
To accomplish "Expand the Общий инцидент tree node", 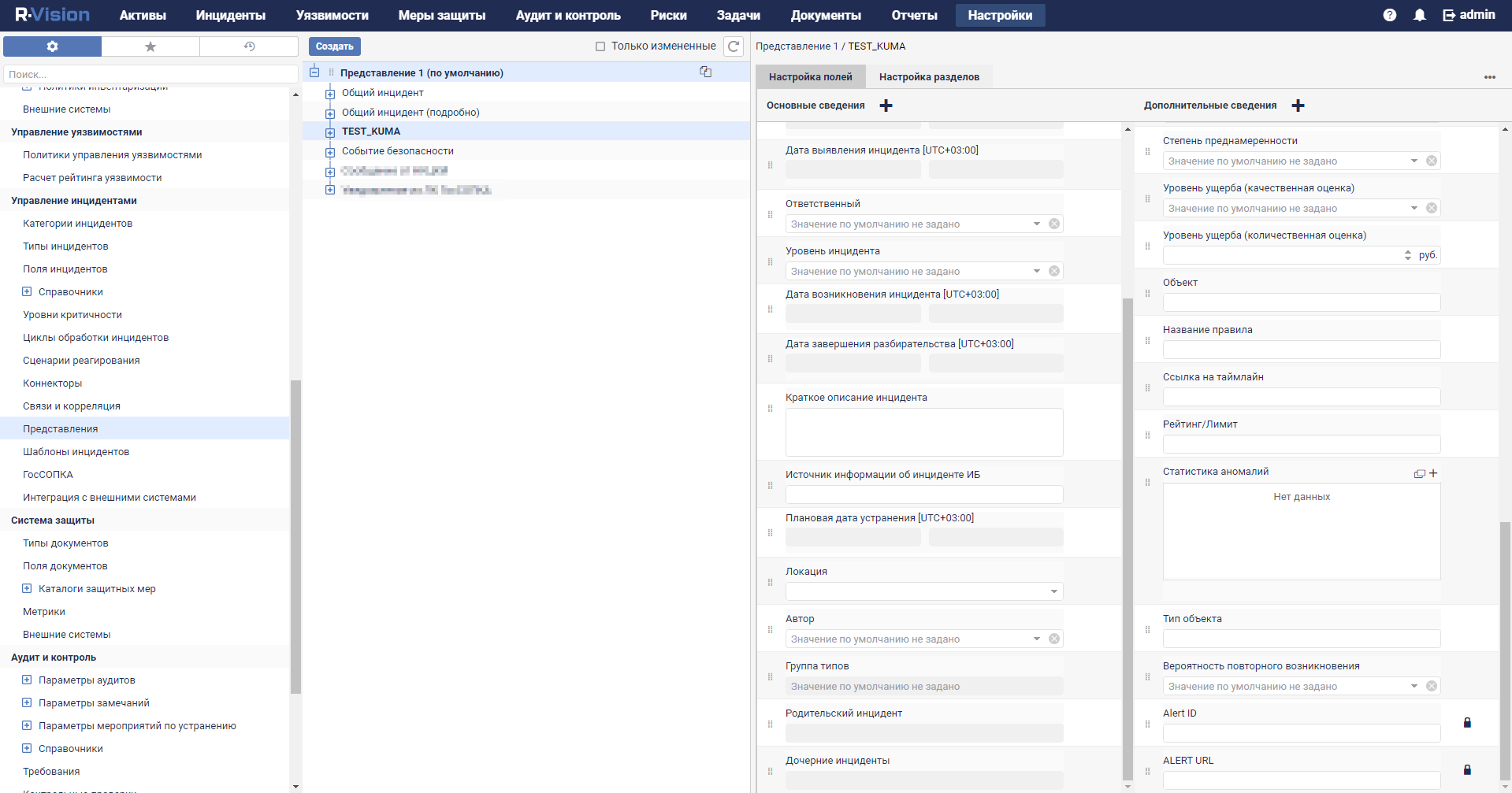I will click(x=330, y=94).
